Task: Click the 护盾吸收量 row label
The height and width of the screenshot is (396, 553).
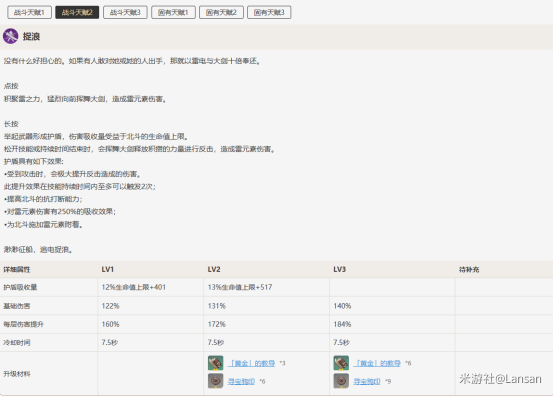Action: pyautogui.click(x=20, y=287)
